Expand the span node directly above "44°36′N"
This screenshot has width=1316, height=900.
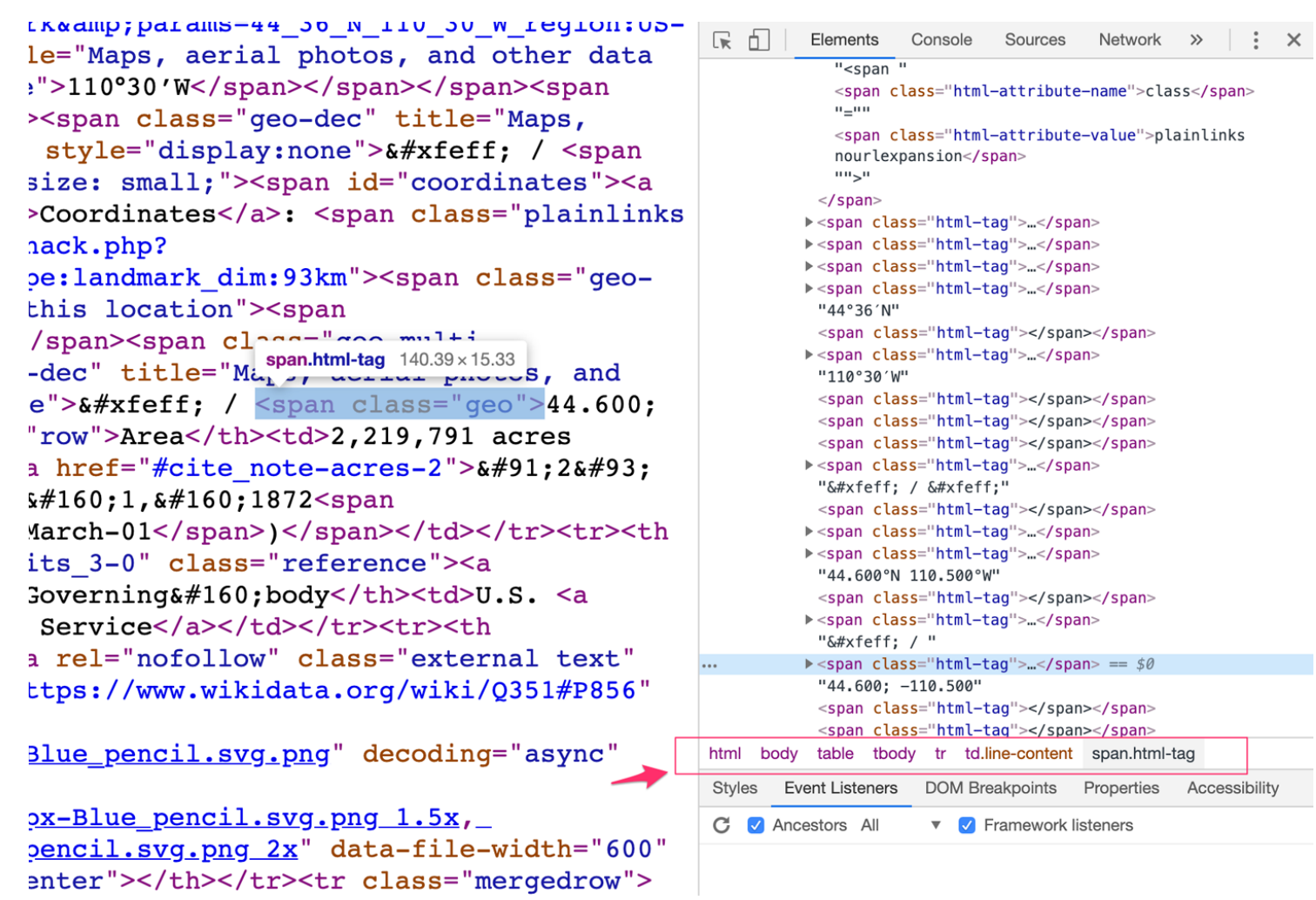click(809, 289)
